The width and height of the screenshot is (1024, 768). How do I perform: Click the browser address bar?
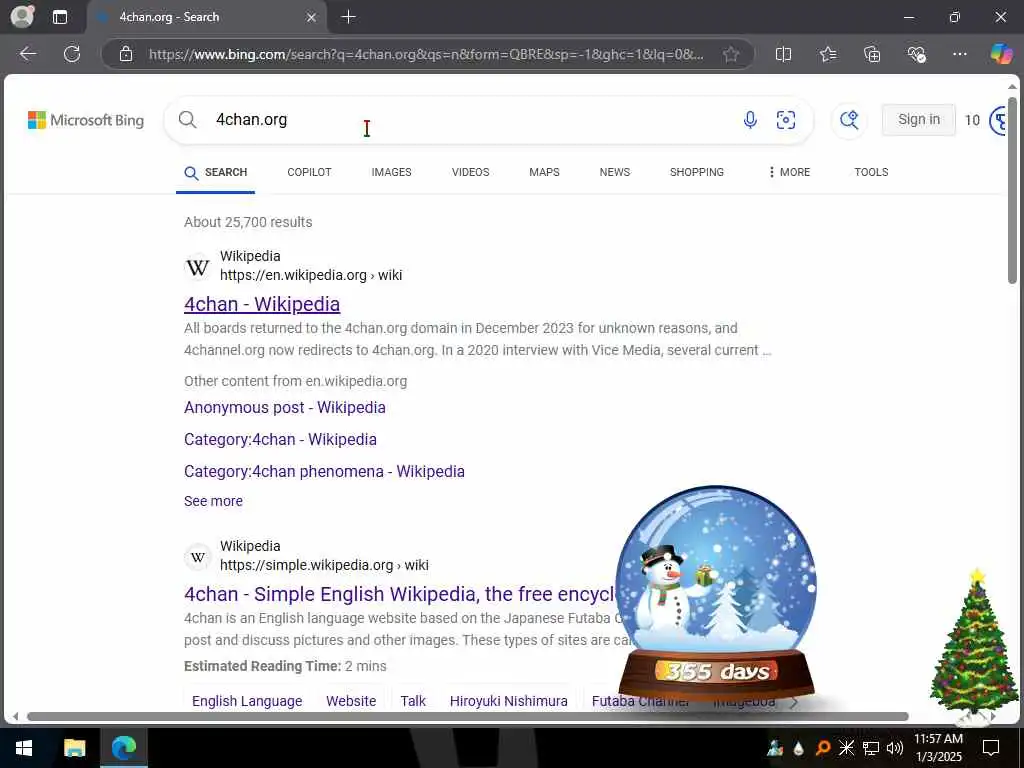425,54
